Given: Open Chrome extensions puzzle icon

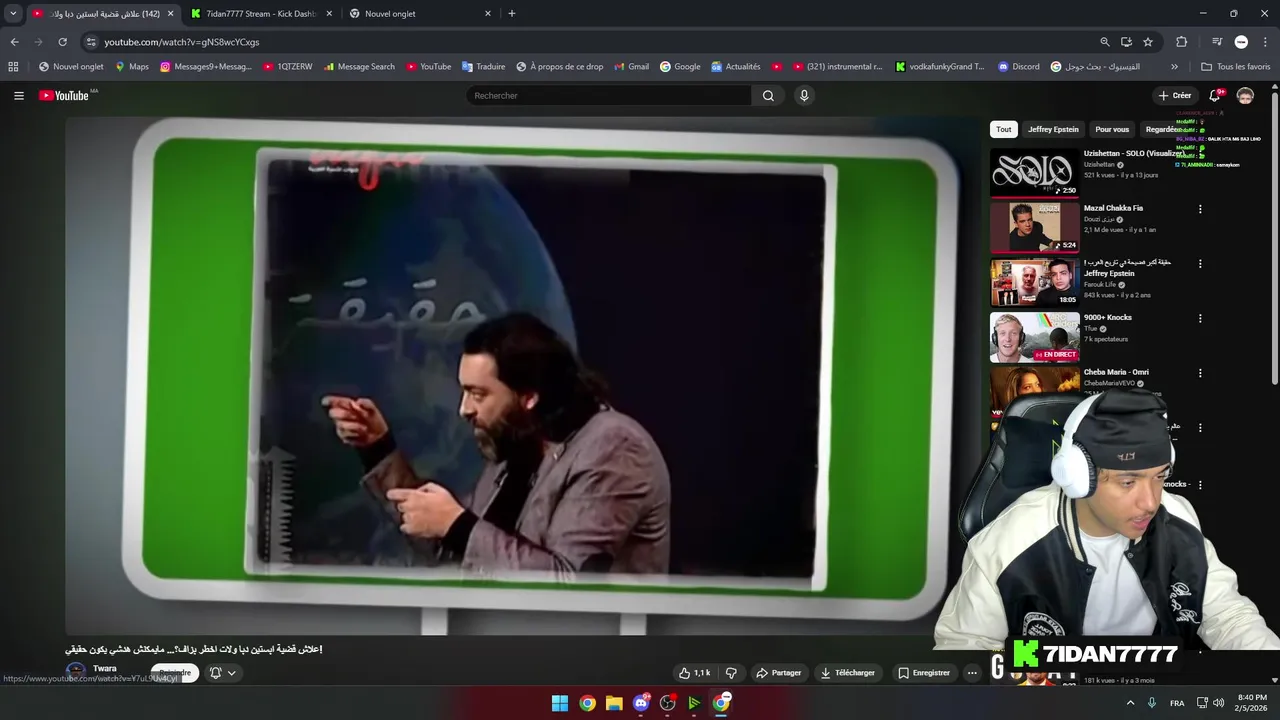Looking at the screenshot, I should [x=1181, y=42].
